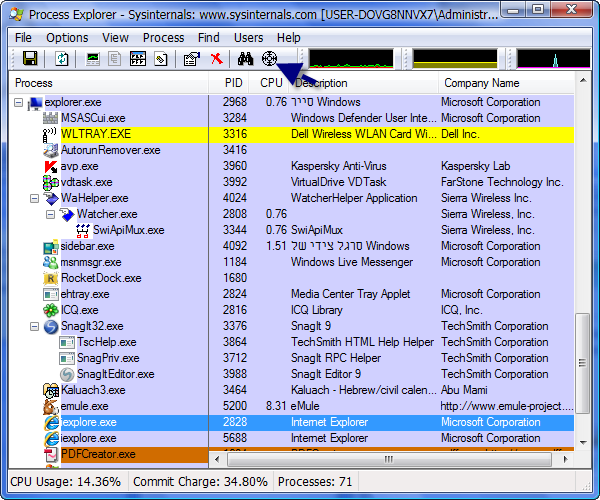
Task: Click the binoculars Find Handle icon
Action: coord(245,59)
